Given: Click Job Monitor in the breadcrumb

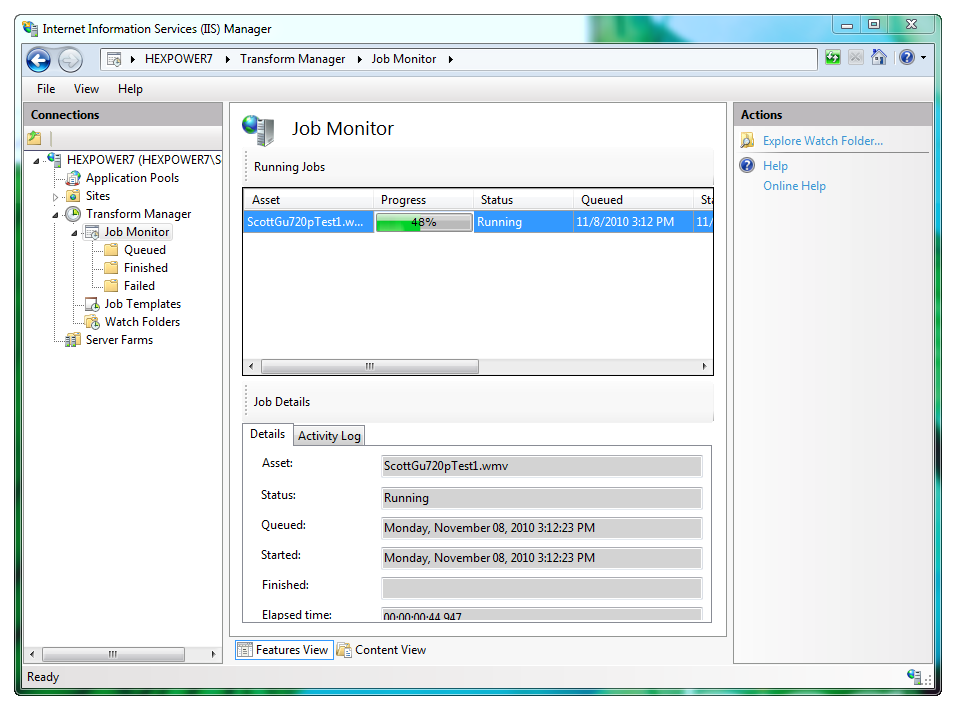Looking at the screenshot, I should (403, 59).
